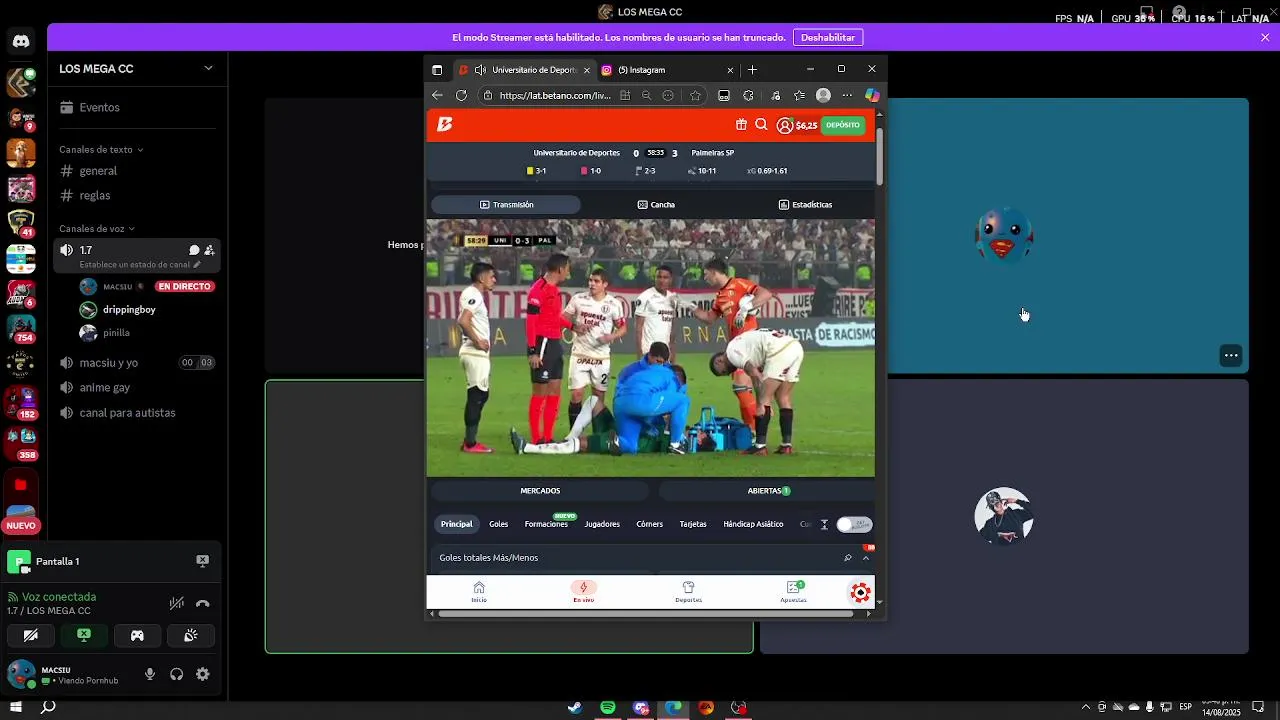The image size is (1280, 720).
Task: Open Windows taskbar search
Action: (x=48, y=707)
